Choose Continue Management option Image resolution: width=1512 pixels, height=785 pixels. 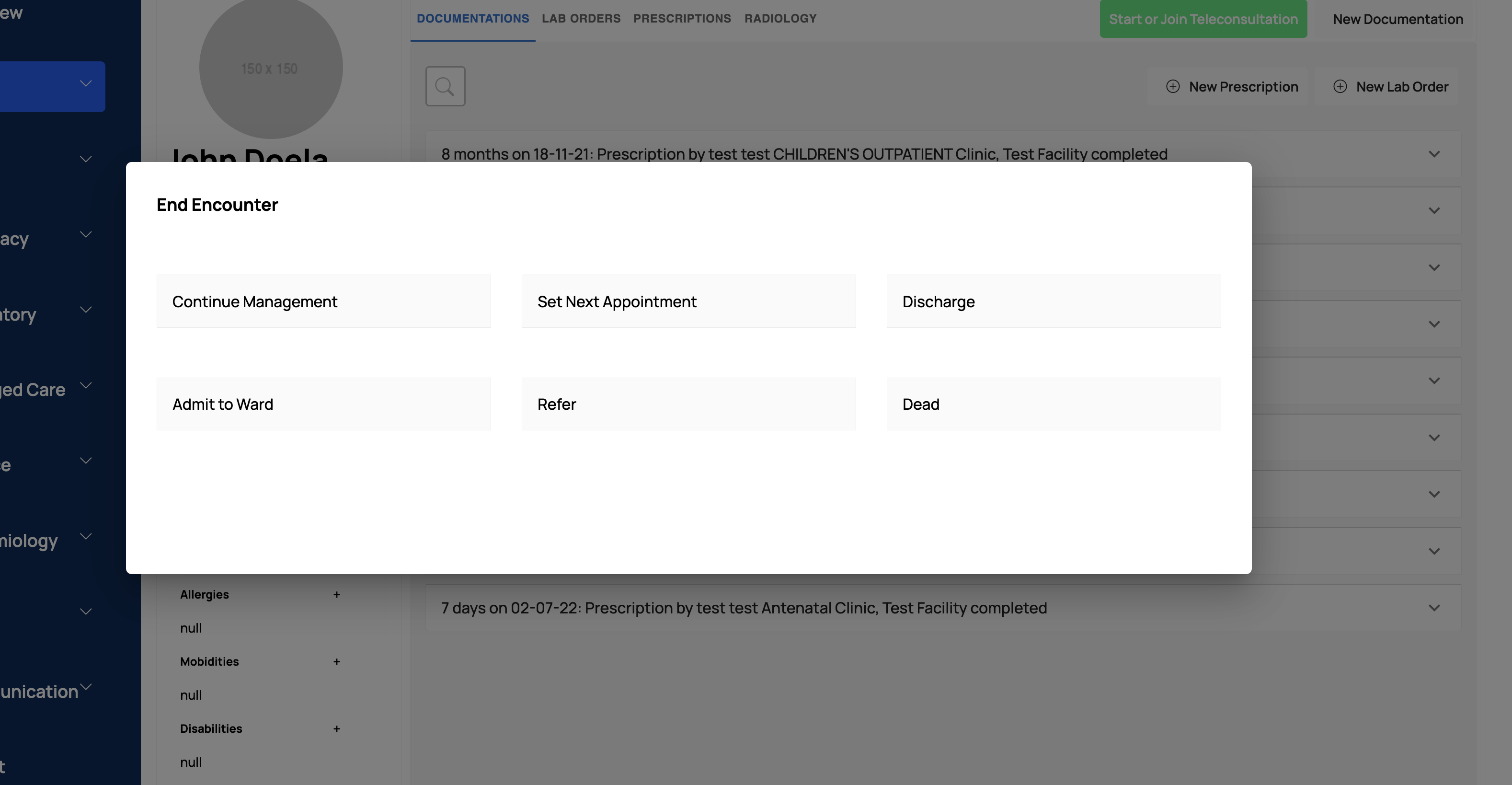(323, 301)
